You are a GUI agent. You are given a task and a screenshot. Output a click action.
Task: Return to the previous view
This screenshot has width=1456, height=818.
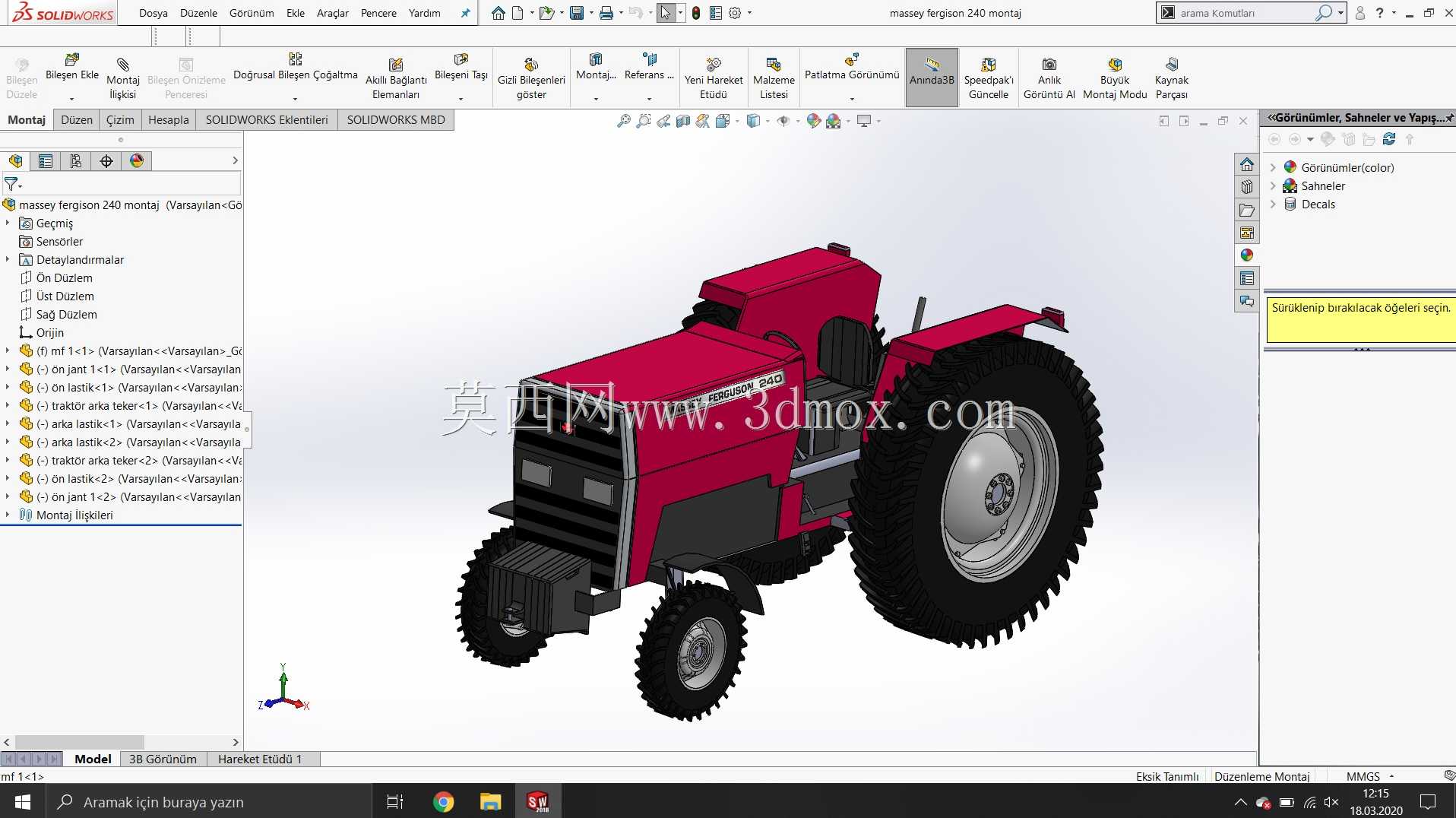click(663, 121)
